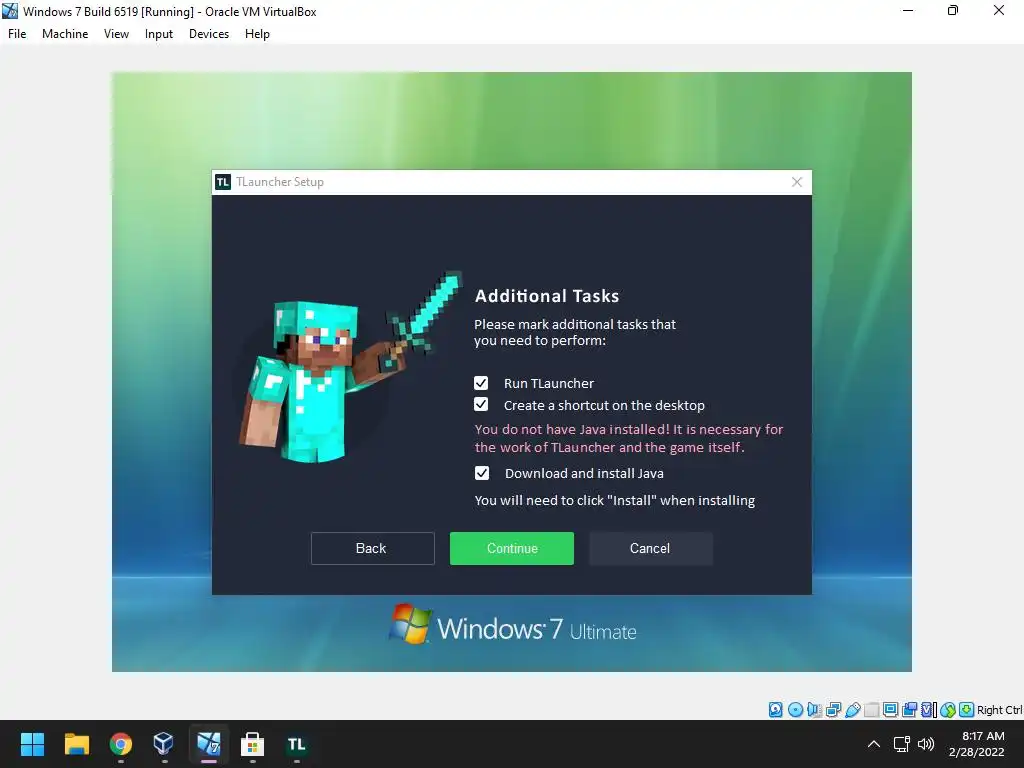Open Microsoft Store from taskbar
Viewport: 1024px width, 768px height.
(x=252, y=744)
